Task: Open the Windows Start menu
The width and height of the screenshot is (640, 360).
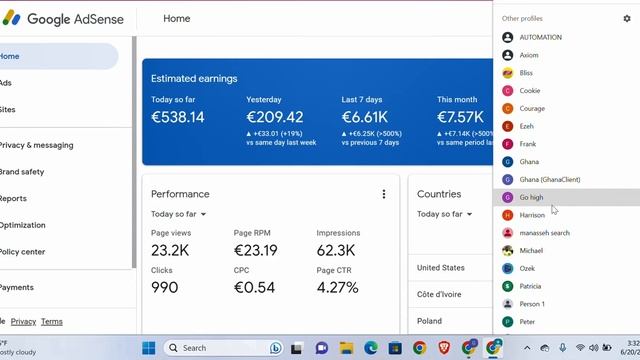Action: (149, 348)
